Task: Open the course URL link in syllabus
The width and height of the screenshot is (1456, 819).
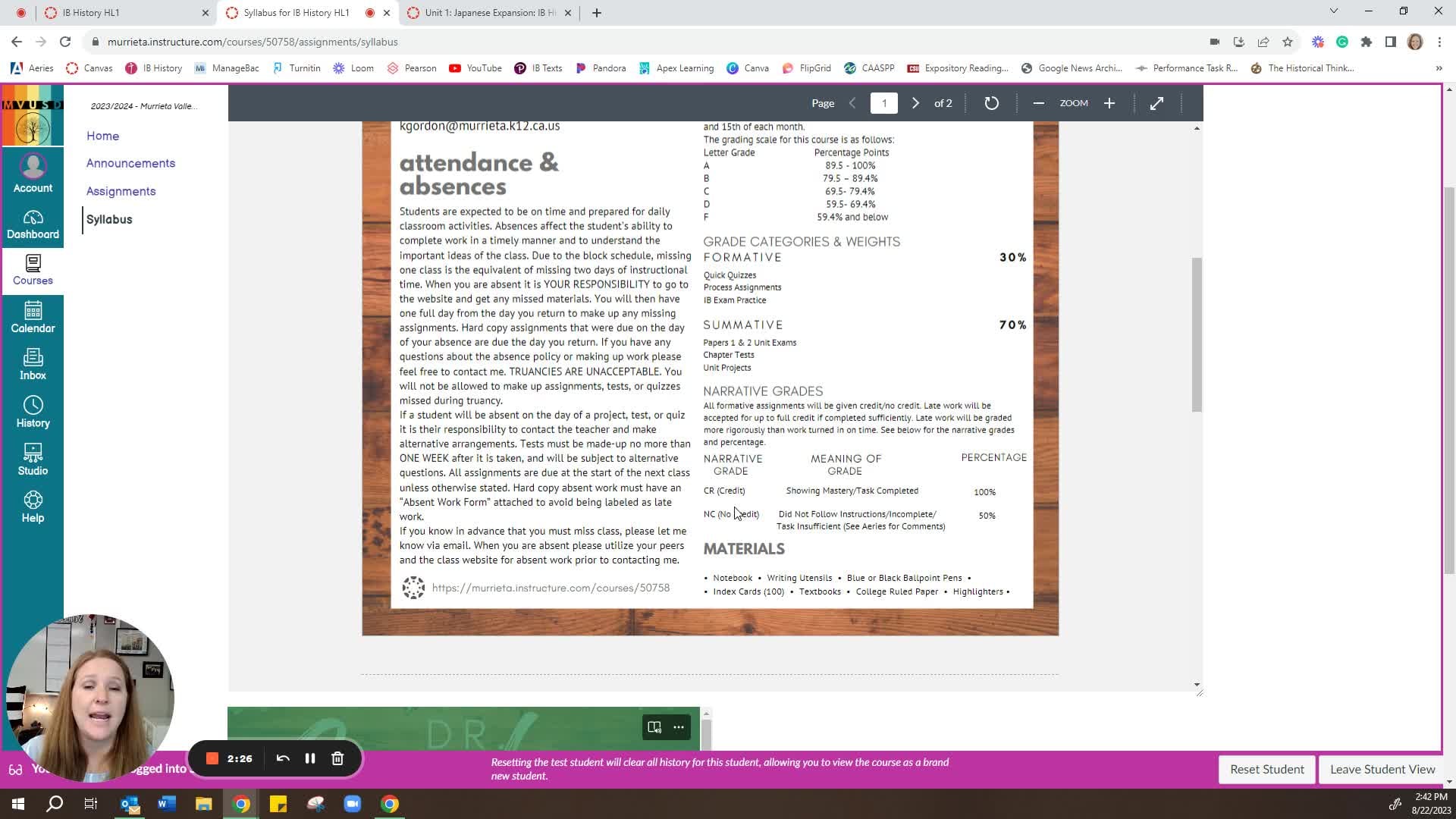Action: pos(551,588)
